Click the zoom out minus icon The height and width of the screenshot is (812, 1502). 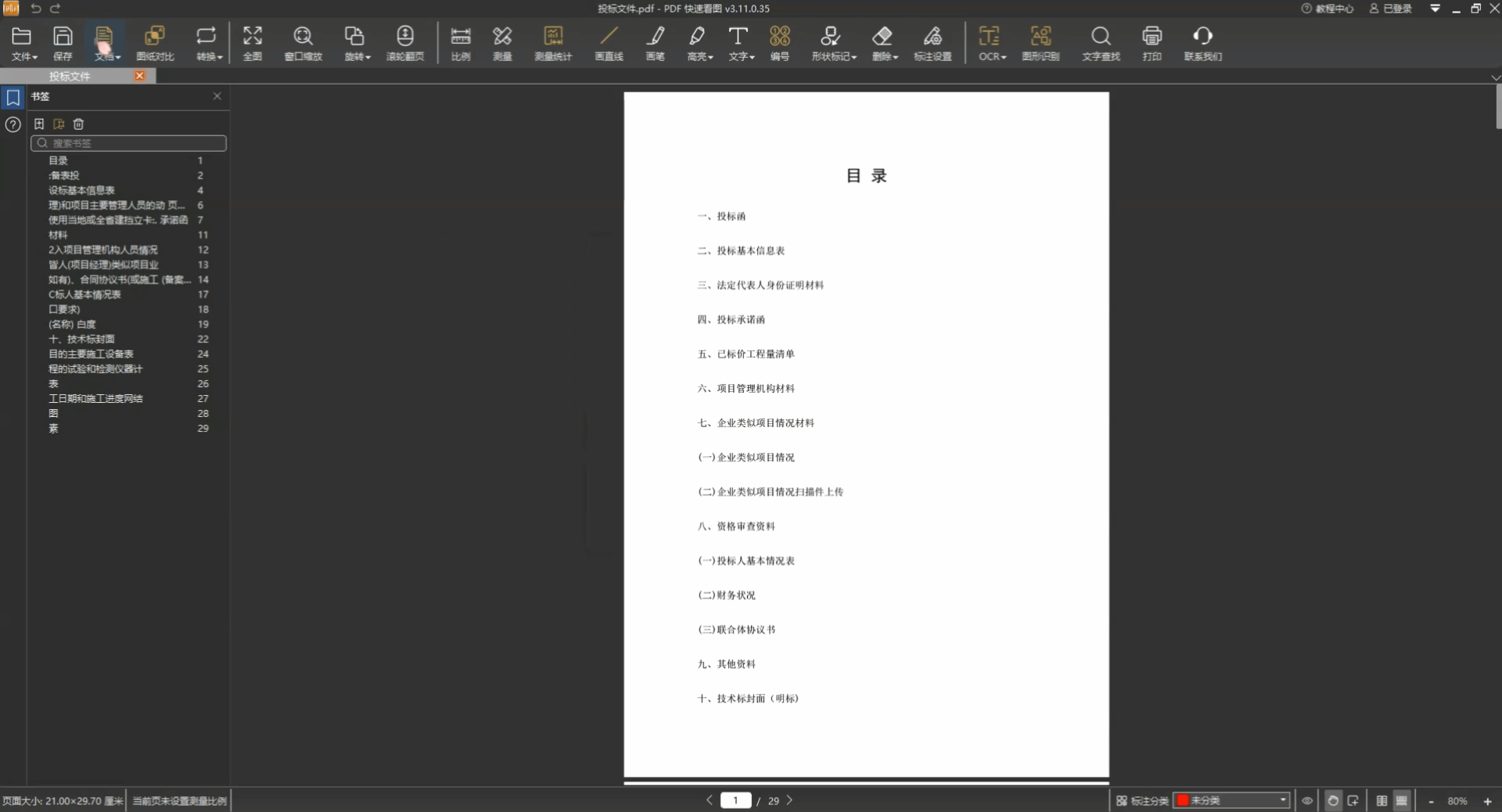1431,801
